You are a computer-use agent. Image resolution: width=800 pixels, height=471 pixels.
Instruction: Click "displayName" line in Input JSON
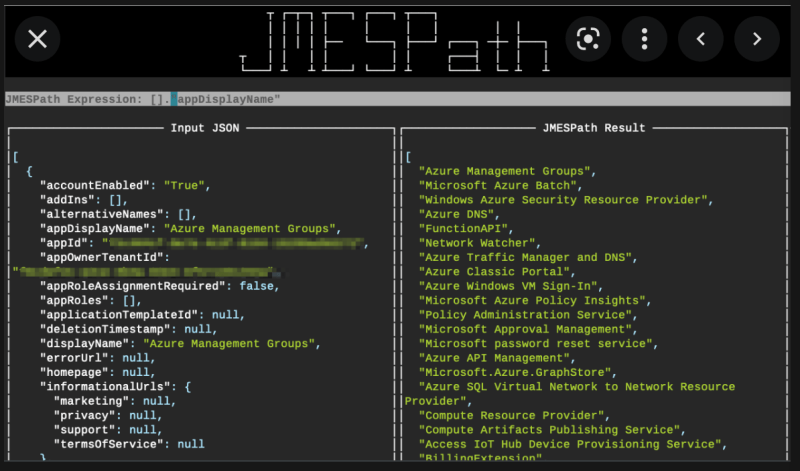point(180,343)
